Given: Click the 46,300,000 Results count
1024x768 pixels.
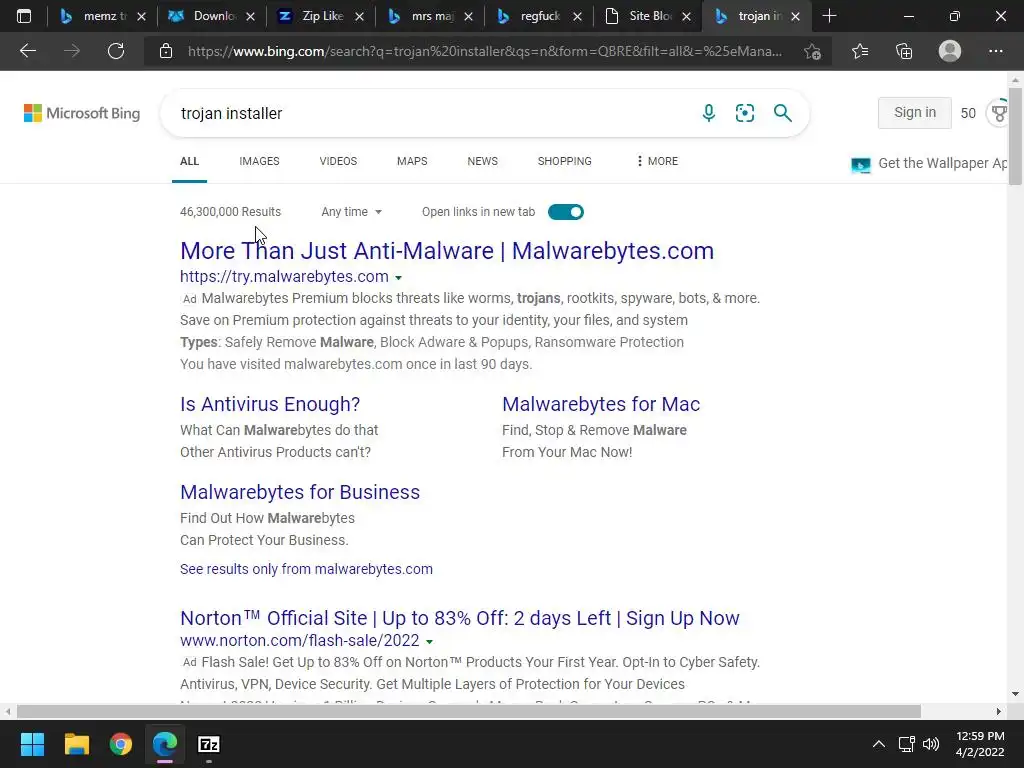Looking at the screenshot, I should (231, 212).
